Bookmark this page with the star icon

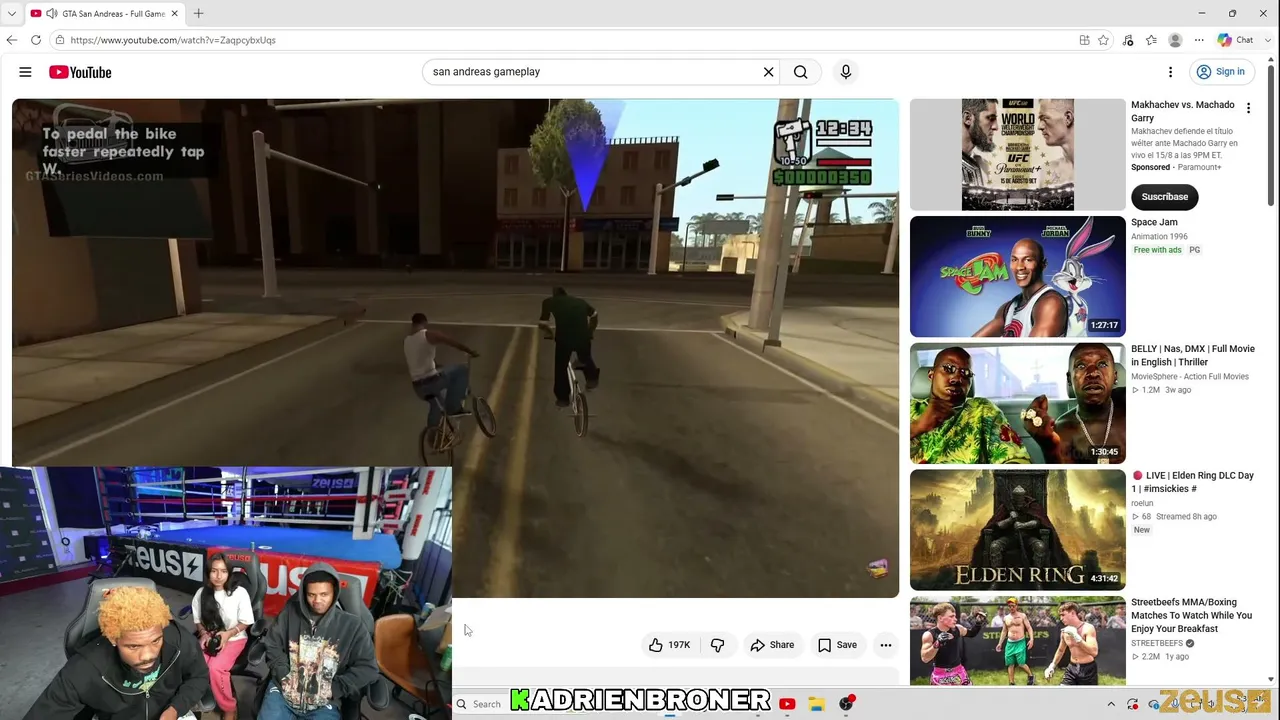click(1103, 40)
